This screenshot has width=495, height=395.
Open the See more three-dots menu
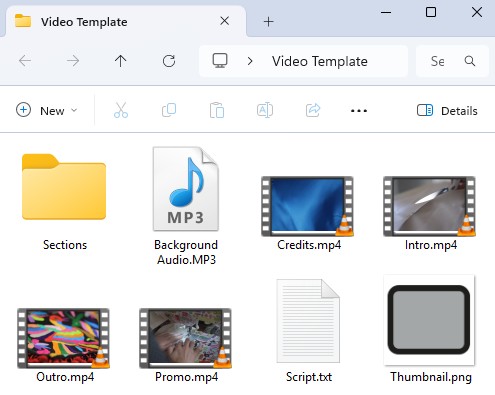coord(359,111)
